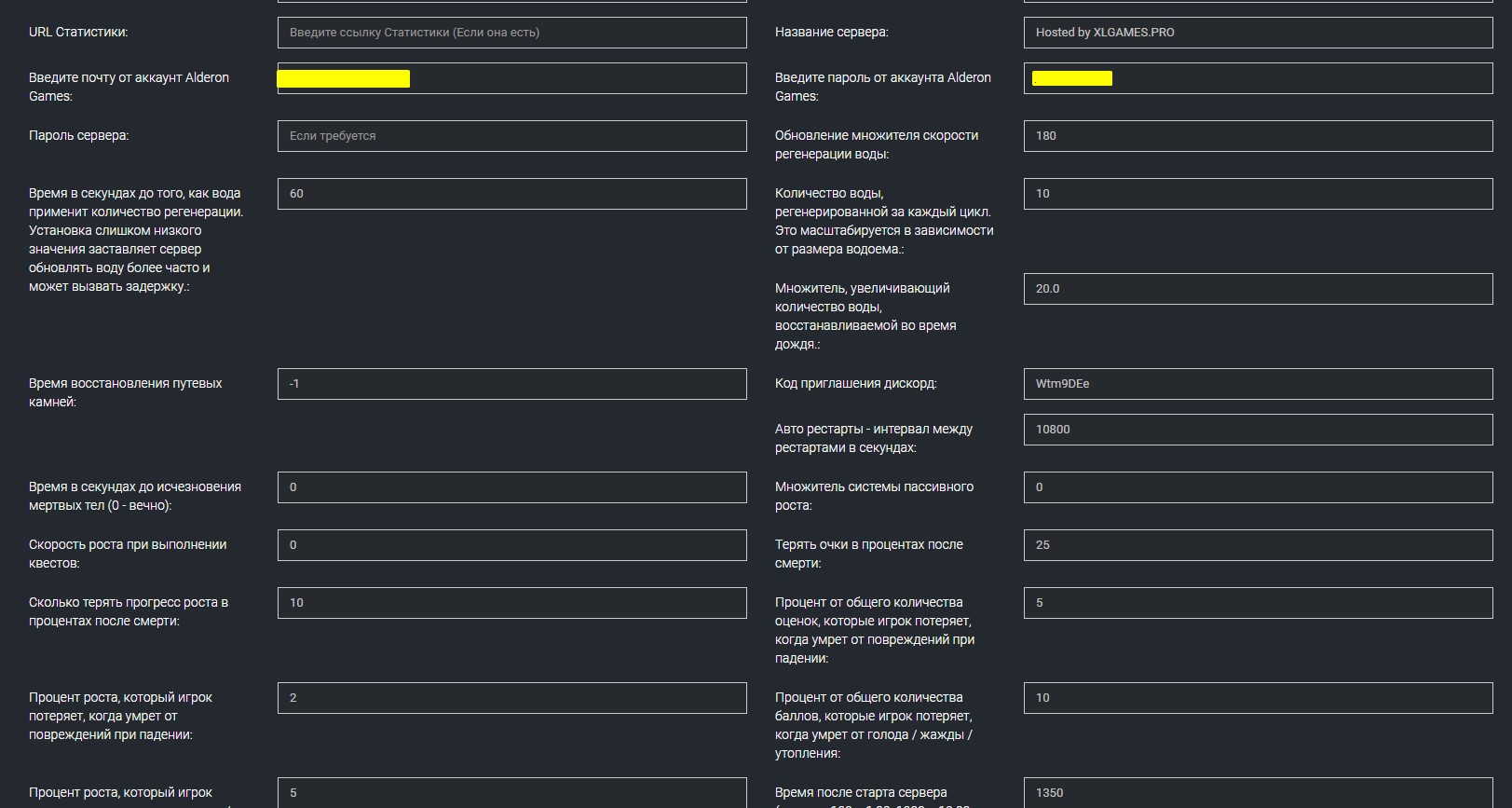Edit the rain water multiplier field showing 20.0
Screen dimensions: 1512x808
click(x=1258, y=289)
